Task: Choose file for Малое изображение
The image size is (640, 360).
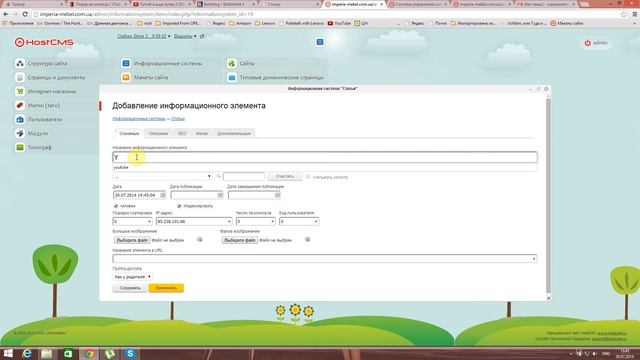Action: [240, 240]
